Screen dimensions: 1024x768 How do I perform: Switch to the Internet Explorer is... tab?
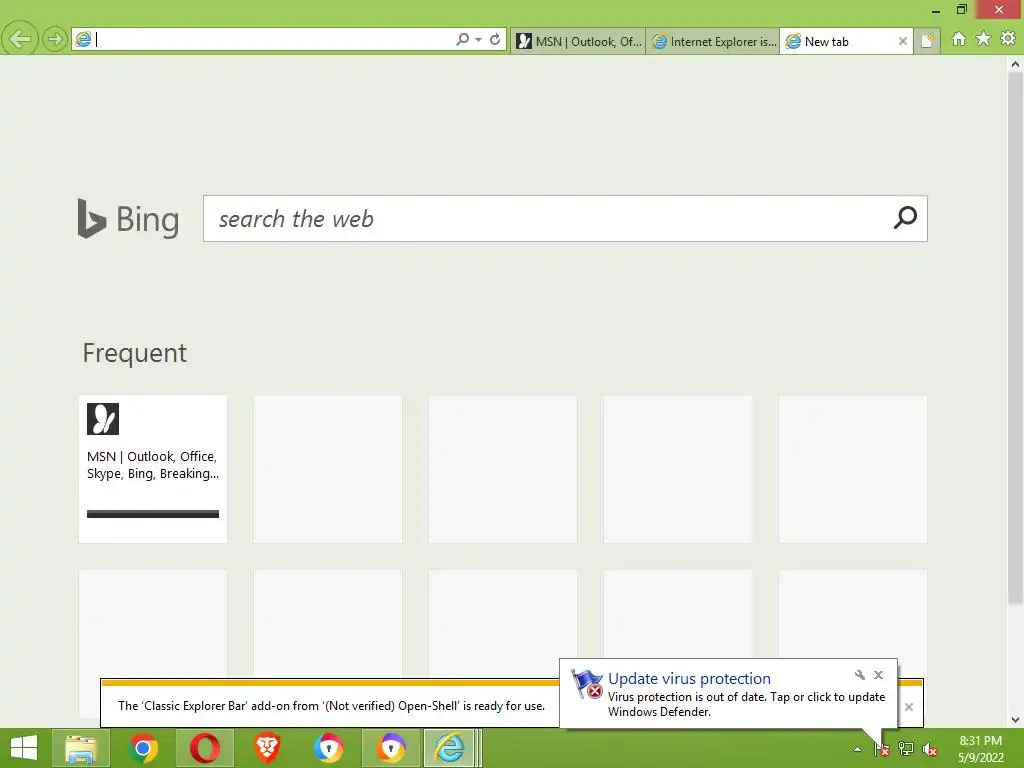713,41
